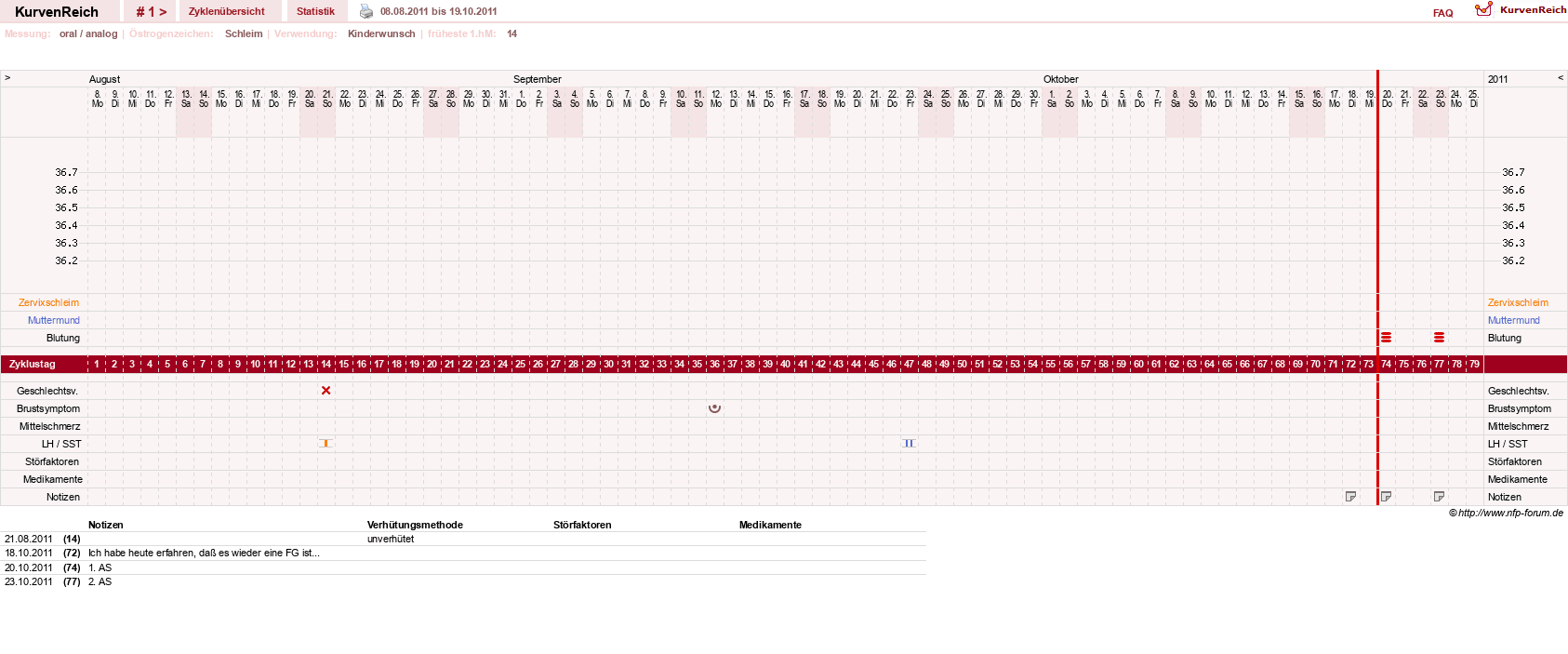Image resolution: width=1568 pixels, height=654 pixels.
Task: Click the note row dated 21.08.2011
Action: tap(465, 539)
